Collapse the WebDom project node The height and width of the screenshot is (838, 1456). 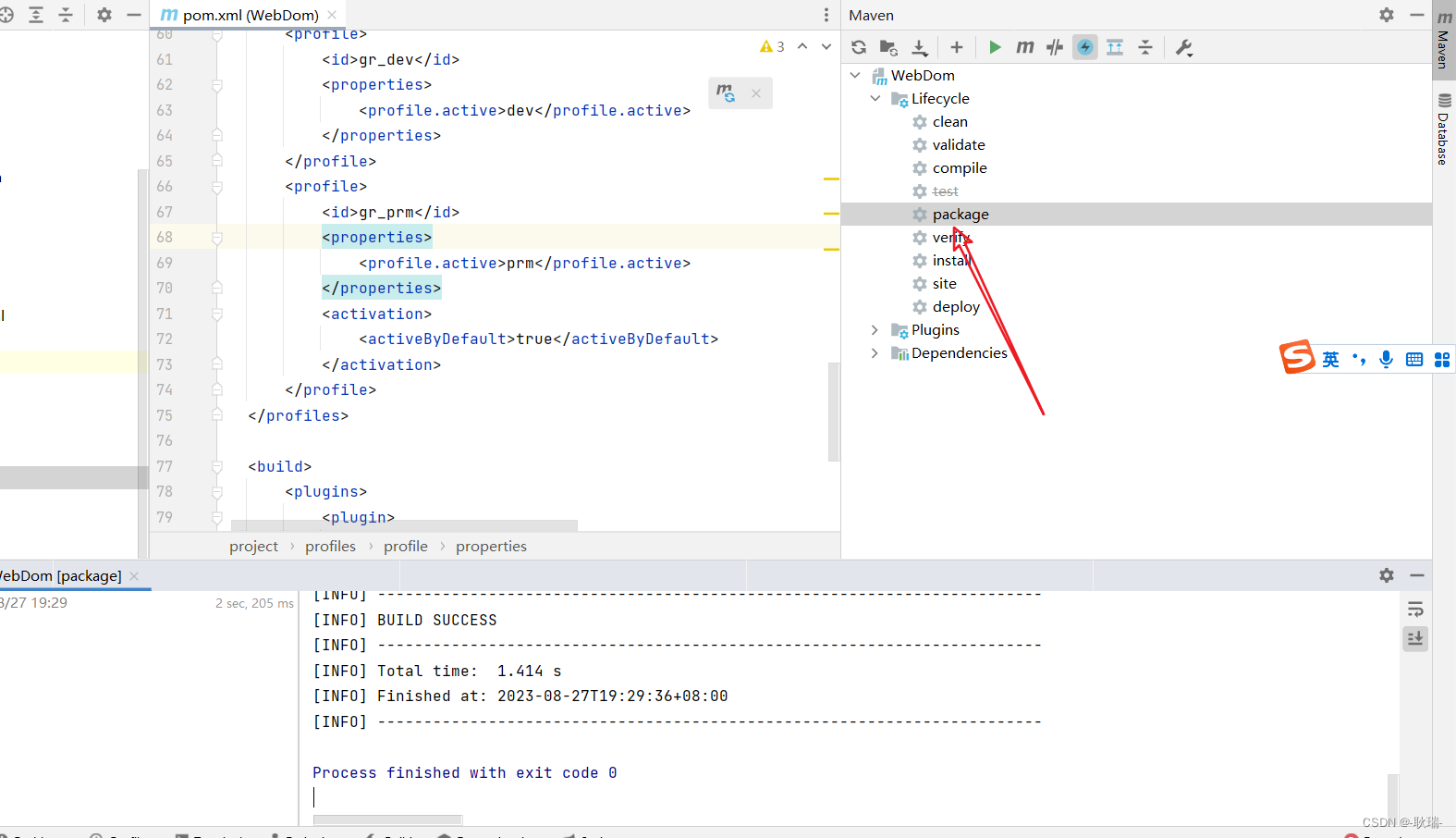click(x=855, y=75)
